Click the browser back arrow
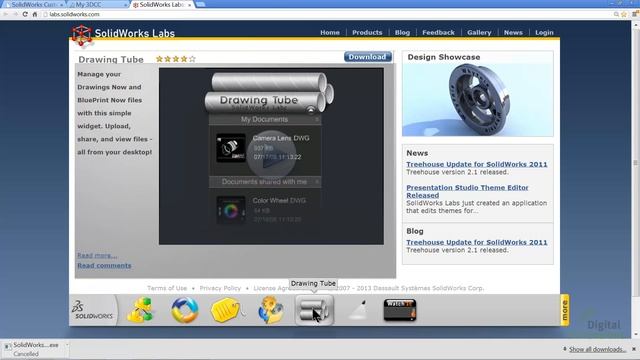This screenshot has width=640, height=360. coord(5,14)
